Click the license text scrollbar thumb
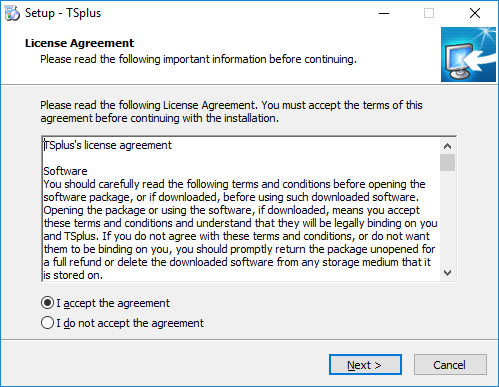This screenshot has height=387, width=499. [447, 162]
